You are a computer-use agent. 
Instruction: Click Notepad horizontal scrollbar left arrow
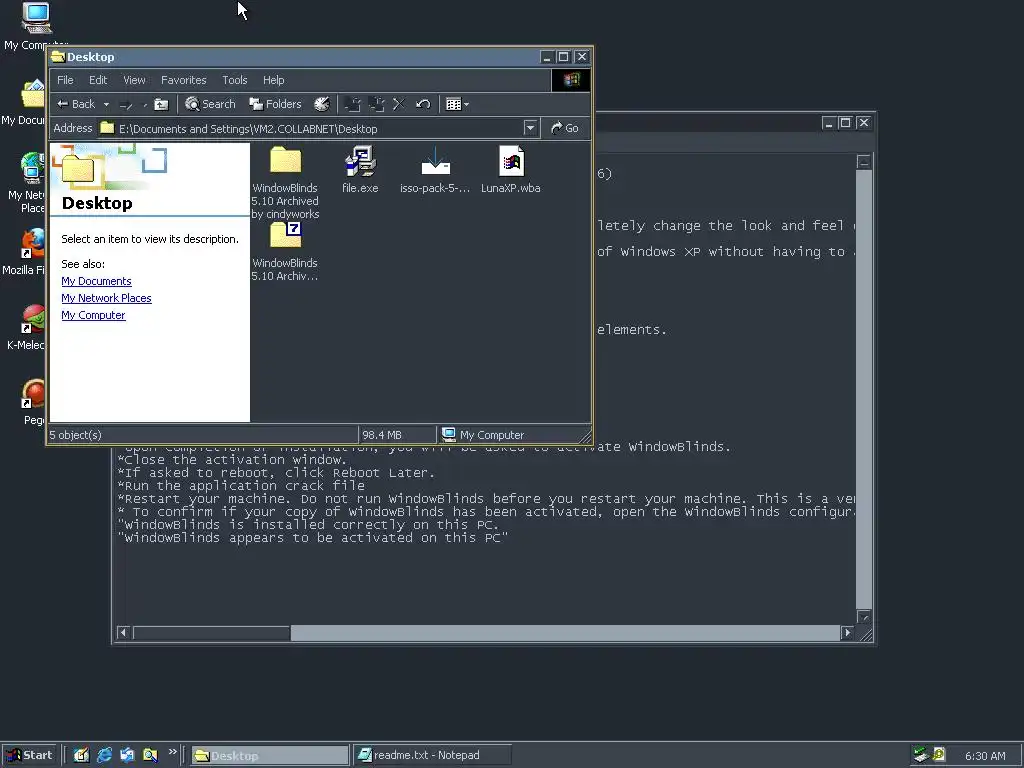[x=123, y=632]
